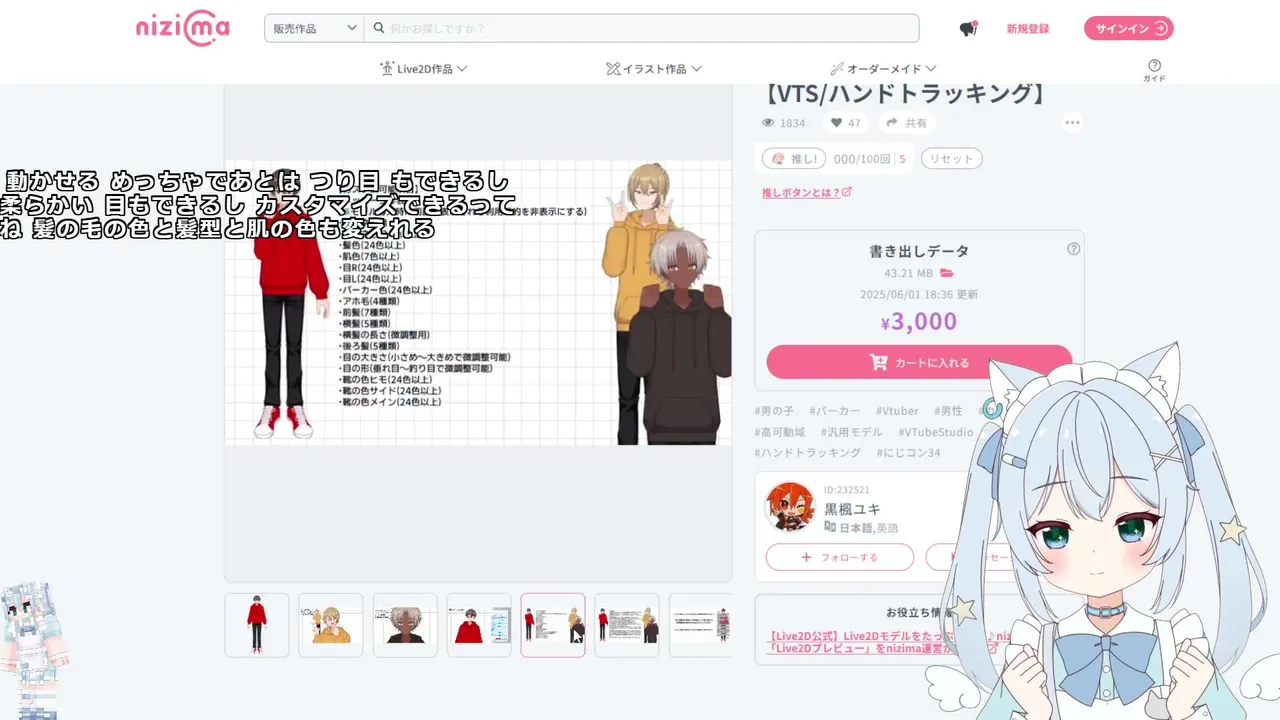This screenshot has width=1280, height=720.
Task: Expand the Live2D作品 menu
Action: pyautogui.click(x=424, y=69)
